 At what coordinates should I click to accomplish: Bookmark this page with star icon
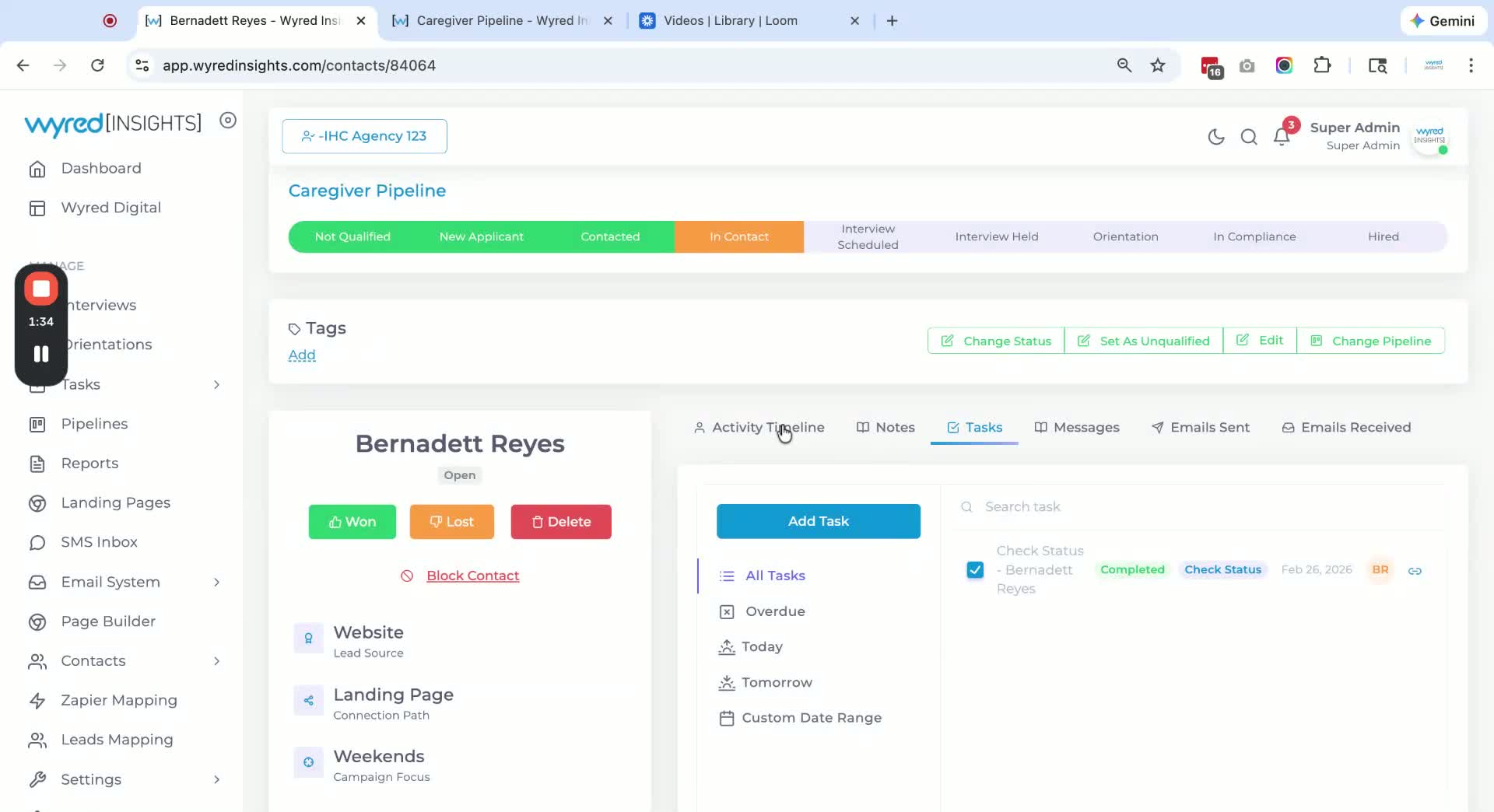1158,65
